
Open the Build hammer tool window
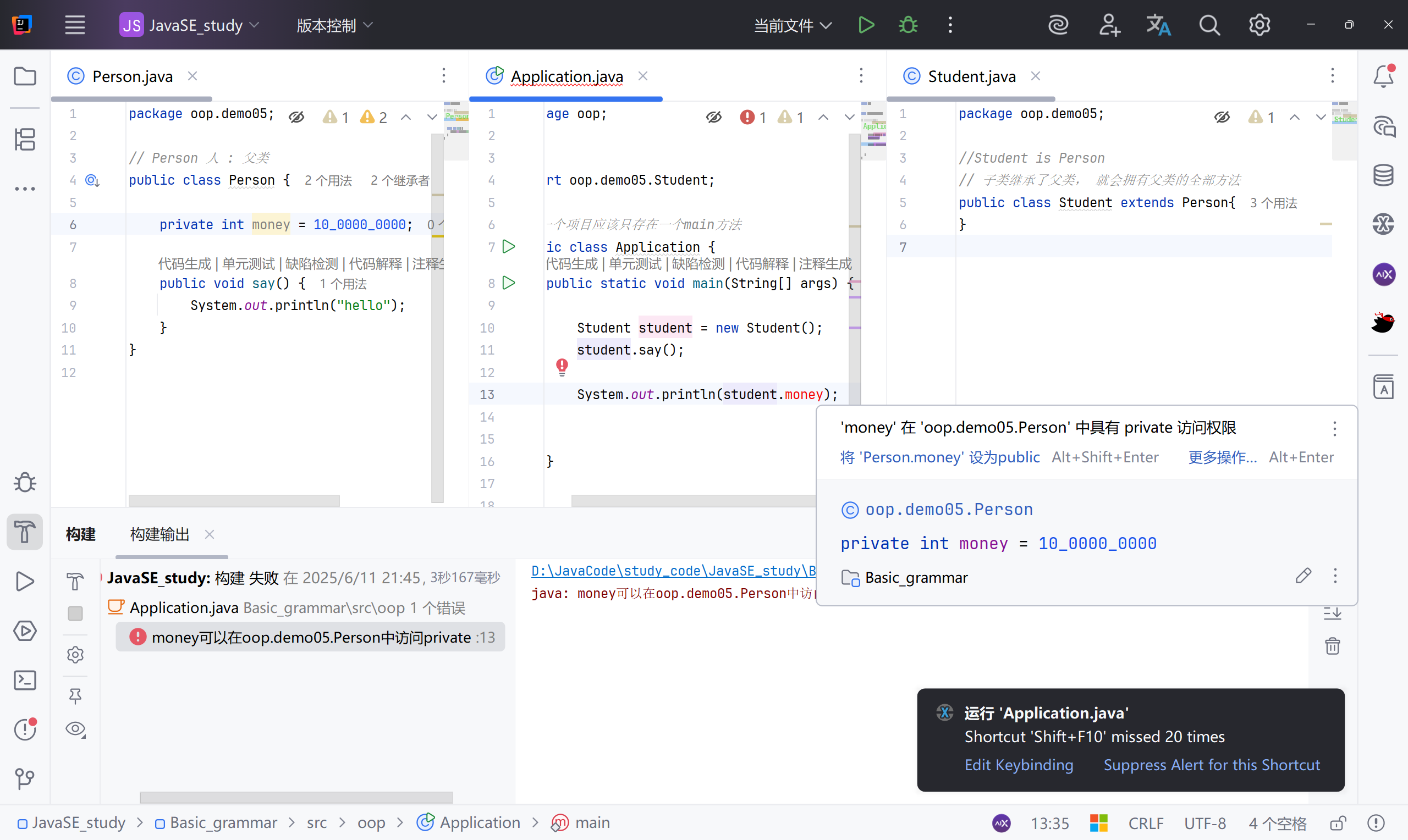pyautogui.click(x=25, y=532)
